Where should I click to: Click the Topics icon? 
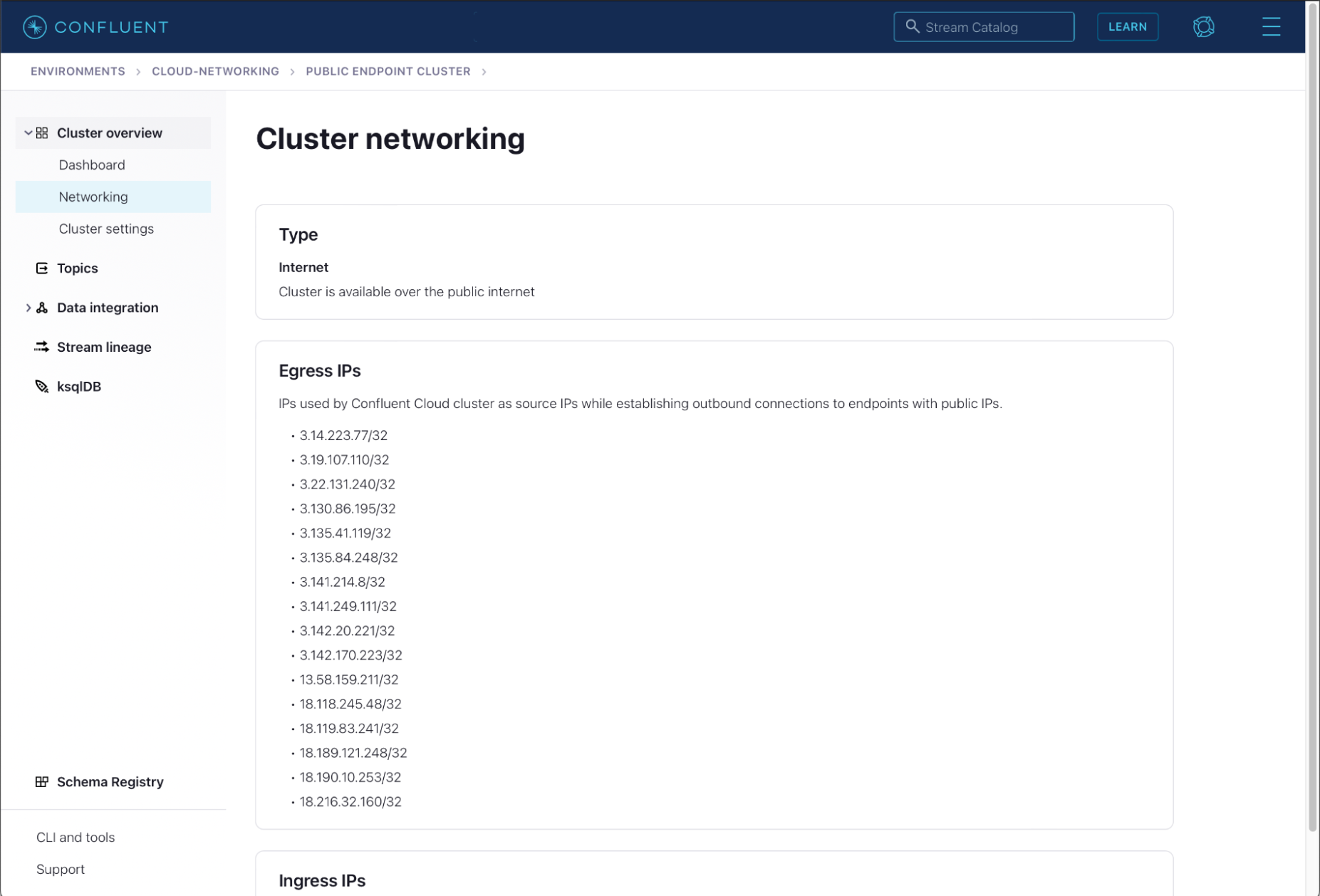42,269
